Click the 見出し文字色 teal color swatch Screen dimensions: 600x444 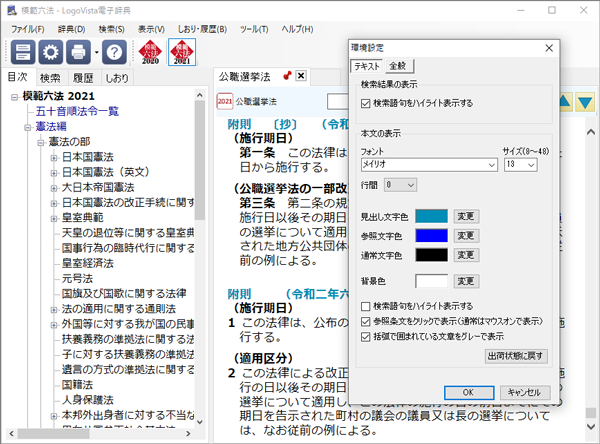(432, 216)
